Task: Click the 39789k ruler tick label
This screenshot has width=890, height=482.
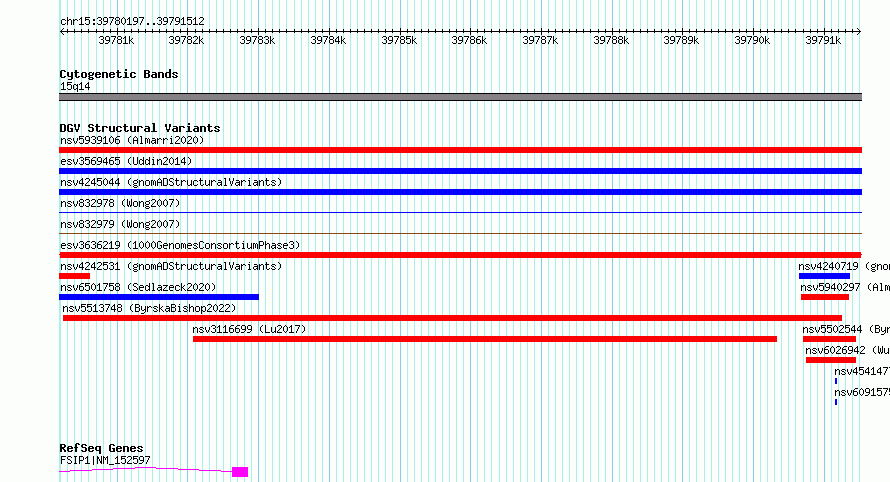Action: pyautogui.click(x=681, y=41)
